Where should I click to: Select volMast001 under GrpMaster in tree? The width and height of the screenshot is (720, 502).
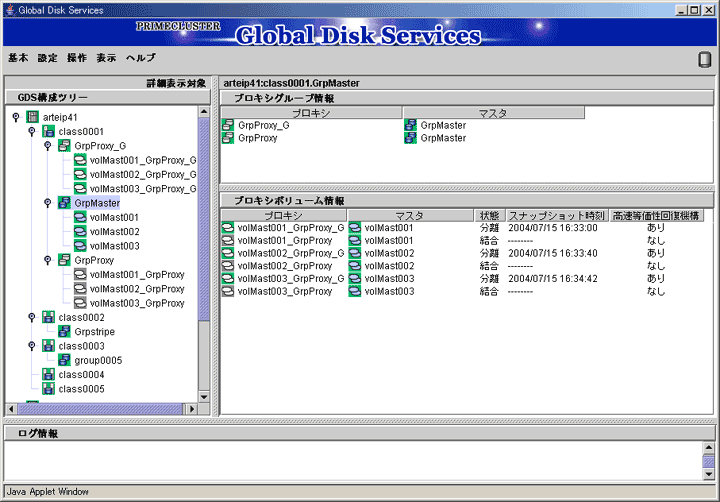coord(114,217)
